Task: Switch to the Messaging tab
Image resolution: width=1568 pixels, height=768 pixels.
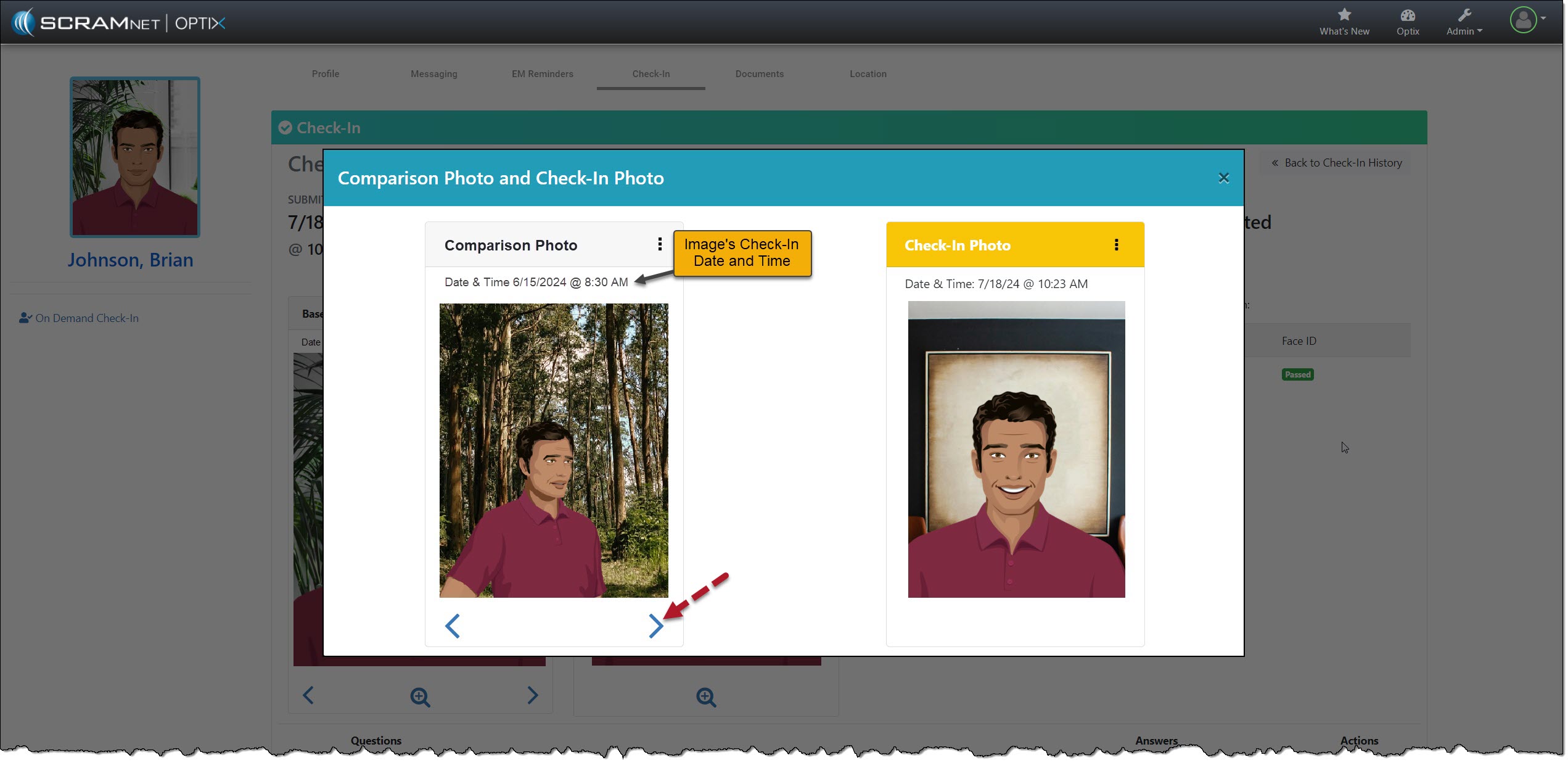Action: tap(433, 74)
